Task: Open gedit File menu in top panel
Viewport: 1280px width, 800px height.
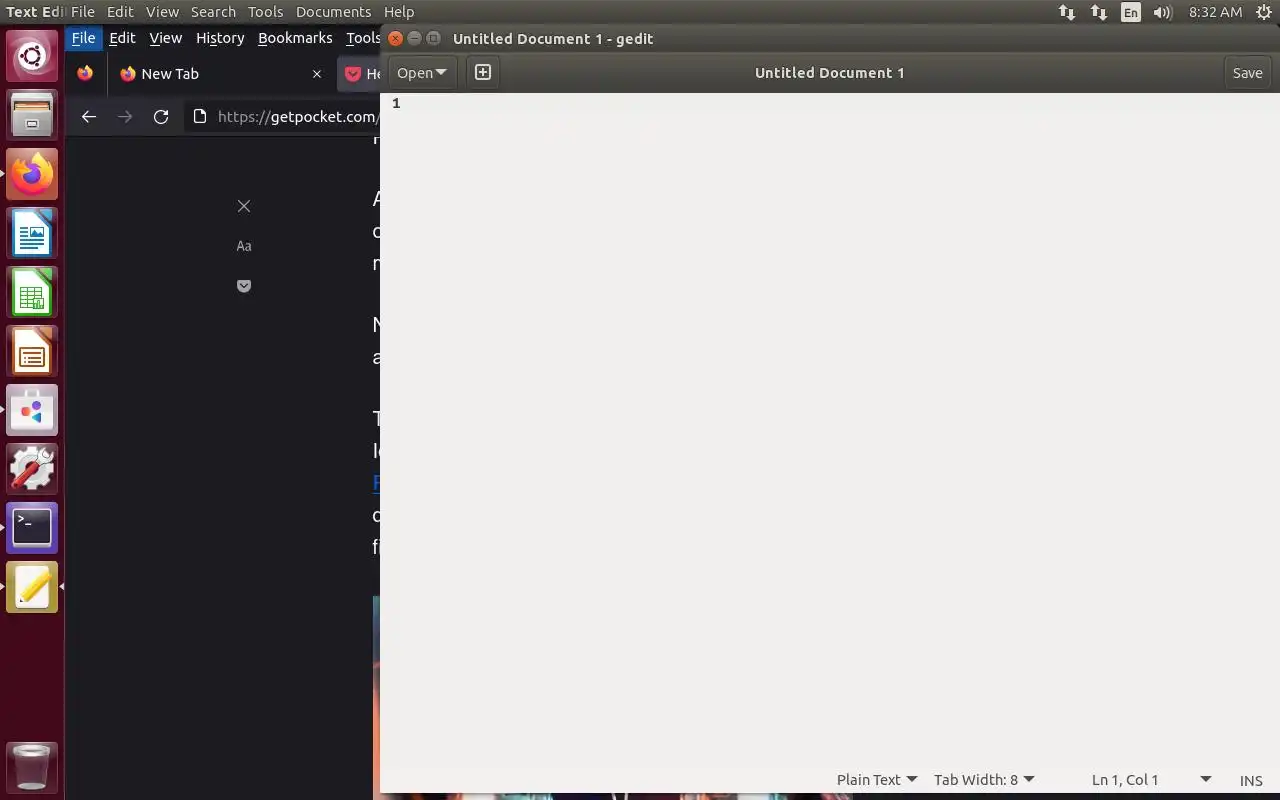Action: [83, 12]
